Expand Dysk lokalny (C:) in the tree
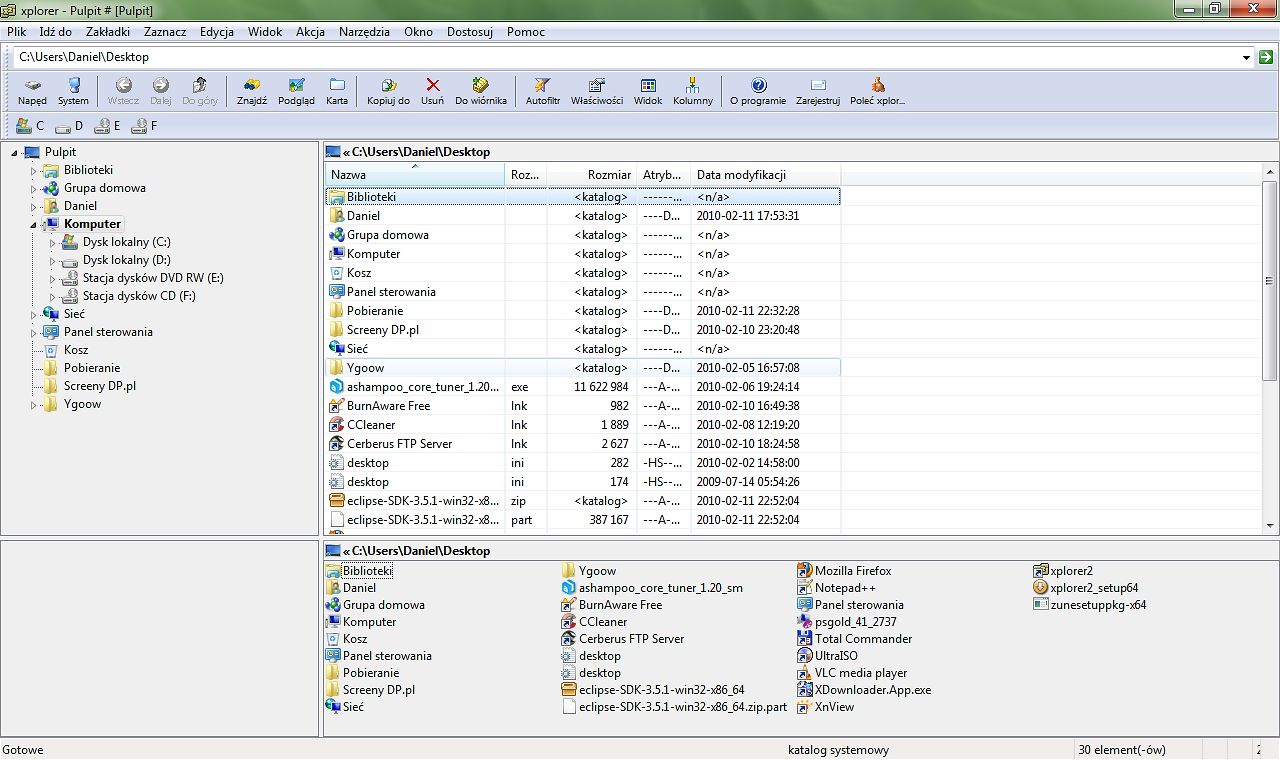This screenshot has width=1280, height=760. 52,243
